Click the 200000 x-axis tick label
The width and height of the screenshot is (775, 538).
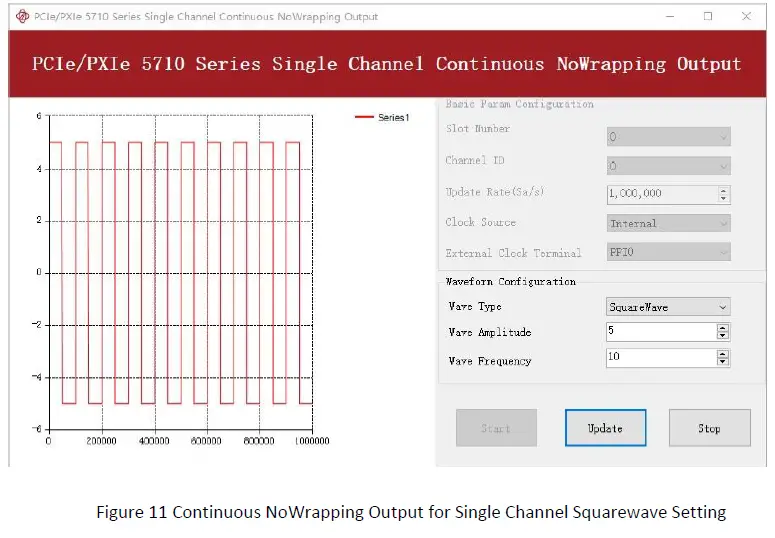point(101,441)
